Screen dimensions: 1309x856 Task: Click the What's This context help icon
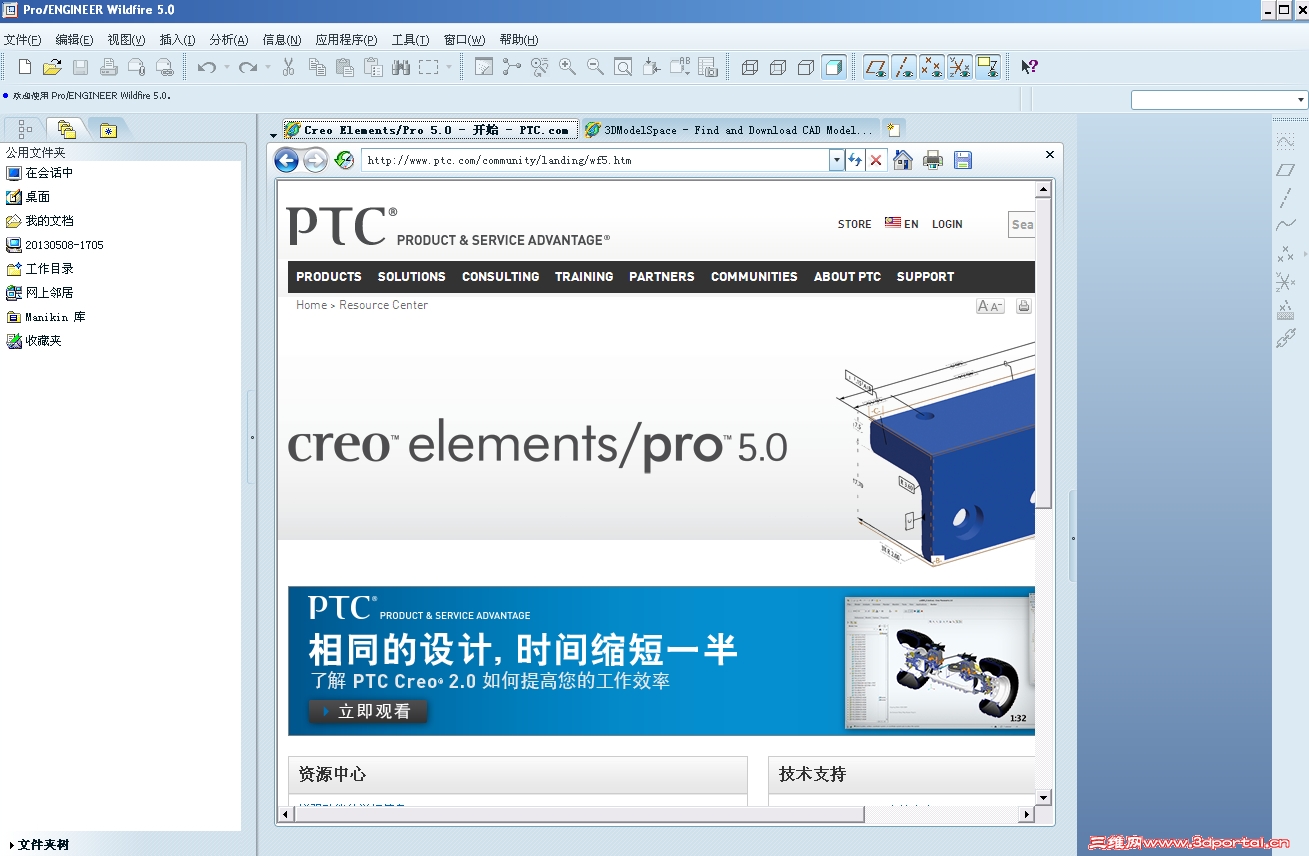point(1029,67)
